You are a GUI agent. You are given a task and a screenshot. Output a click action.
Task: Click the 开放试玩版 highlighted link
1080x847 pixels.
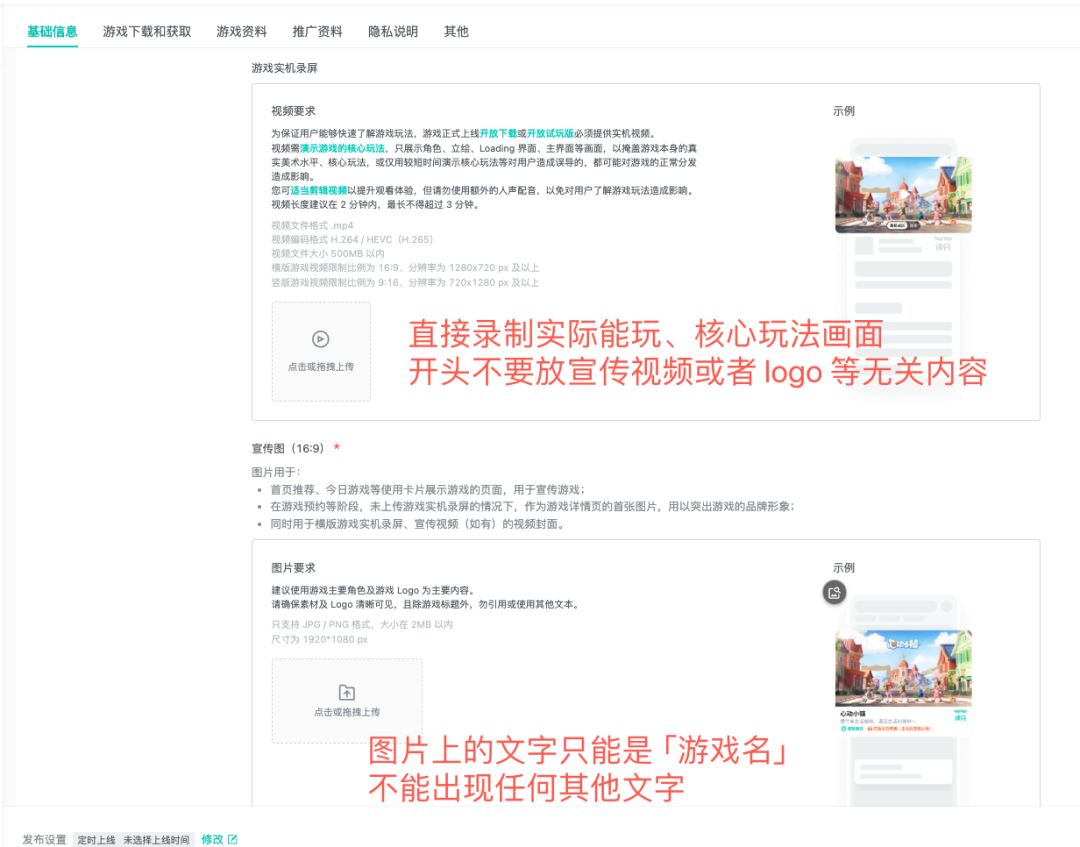click(550, 134)
